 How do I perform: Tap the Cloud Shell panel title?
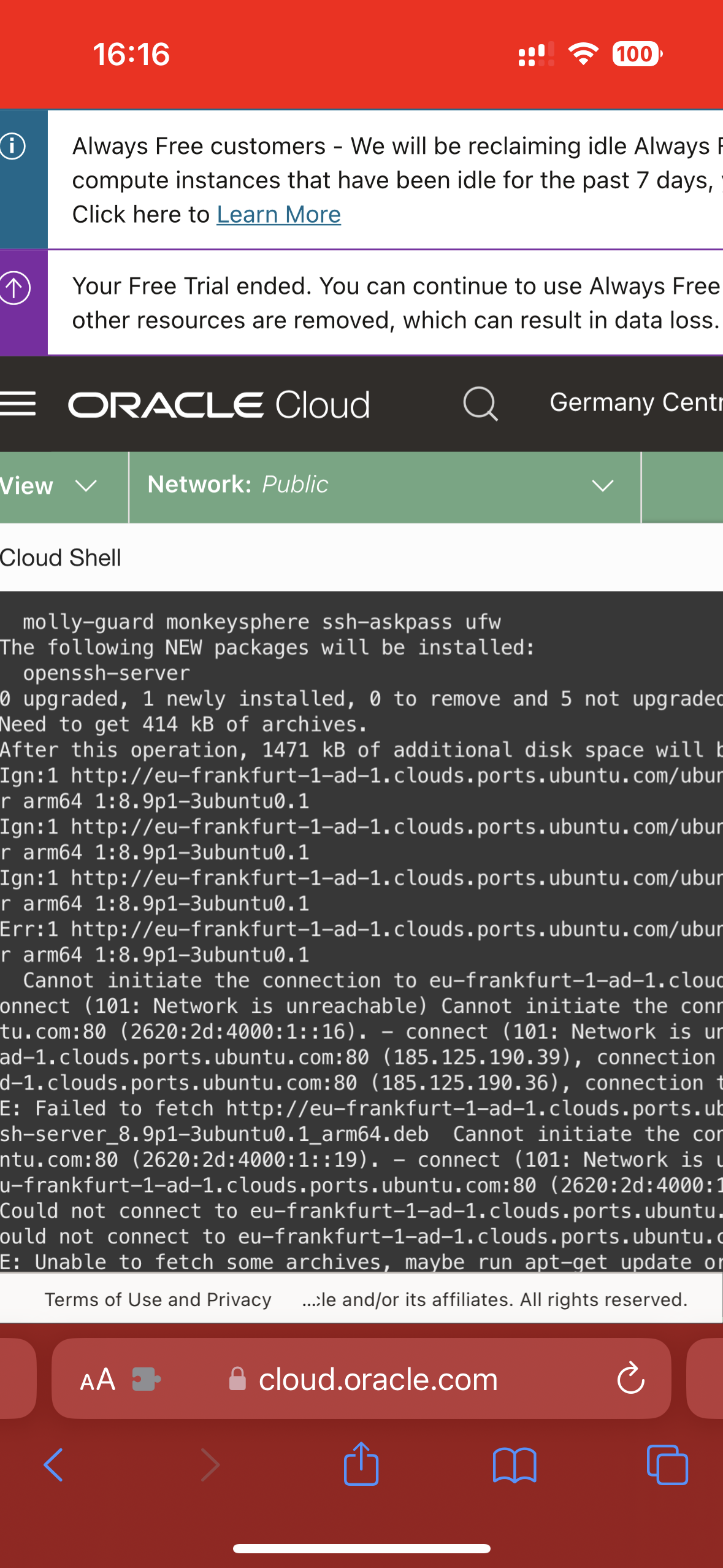pos(60,558)
